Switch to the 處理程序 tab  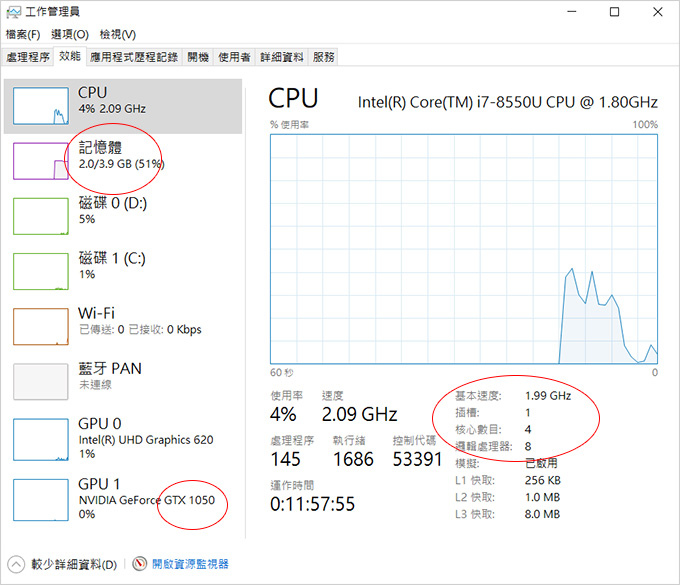coord(28,57)
